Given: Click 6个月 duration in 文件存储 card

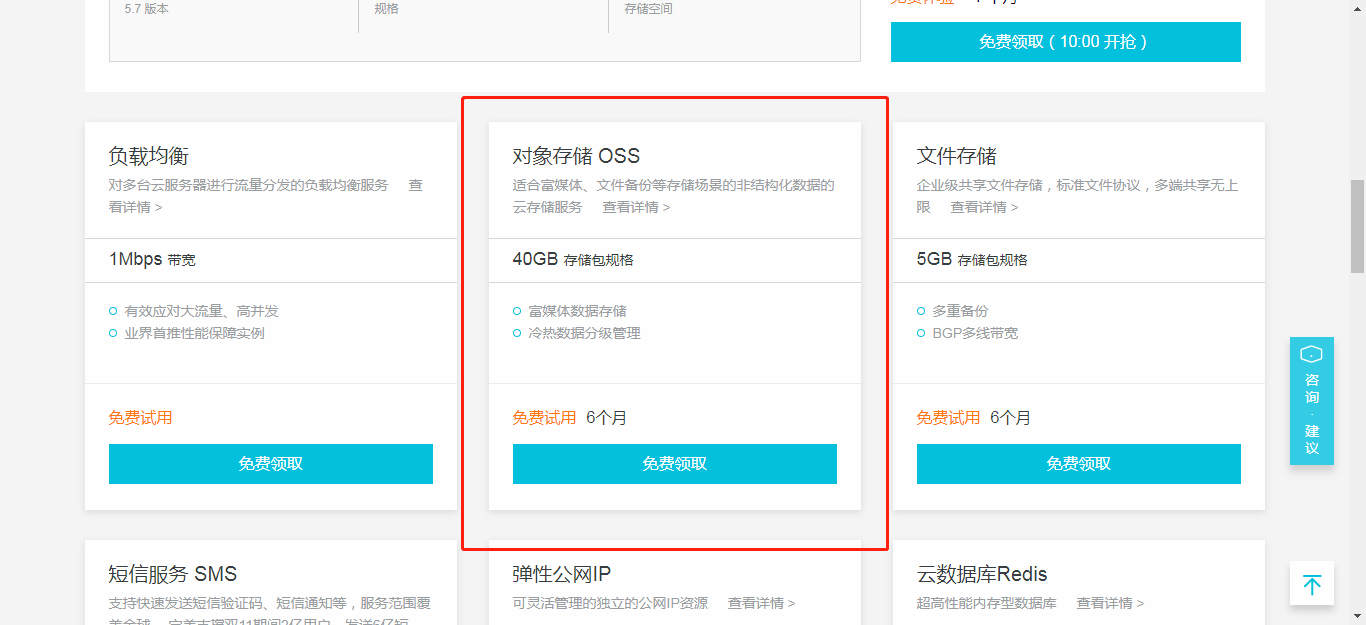Looking at the screenshot, I should pyautogui.click(x=1011, y=418).
